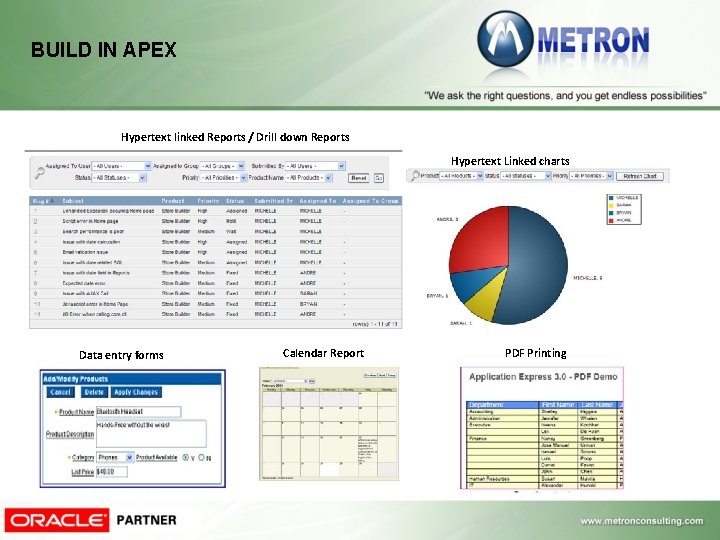Click the blue BRYAN legend swatch
Viewport: 720px width, 540px height.
[611, 213]
